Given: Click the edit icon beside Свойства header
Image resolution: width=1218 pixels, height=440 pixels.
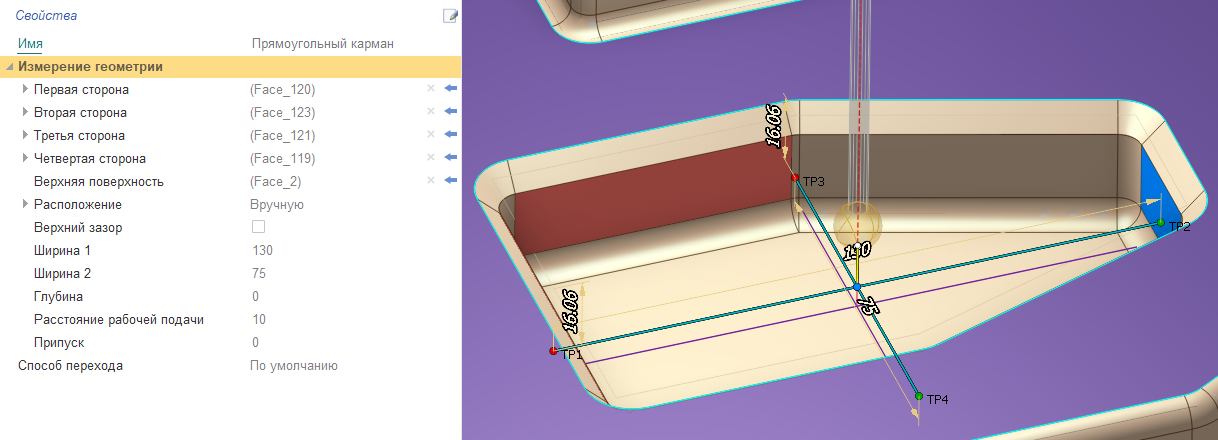Looking at the screenshot, I should tap(450, 16).
